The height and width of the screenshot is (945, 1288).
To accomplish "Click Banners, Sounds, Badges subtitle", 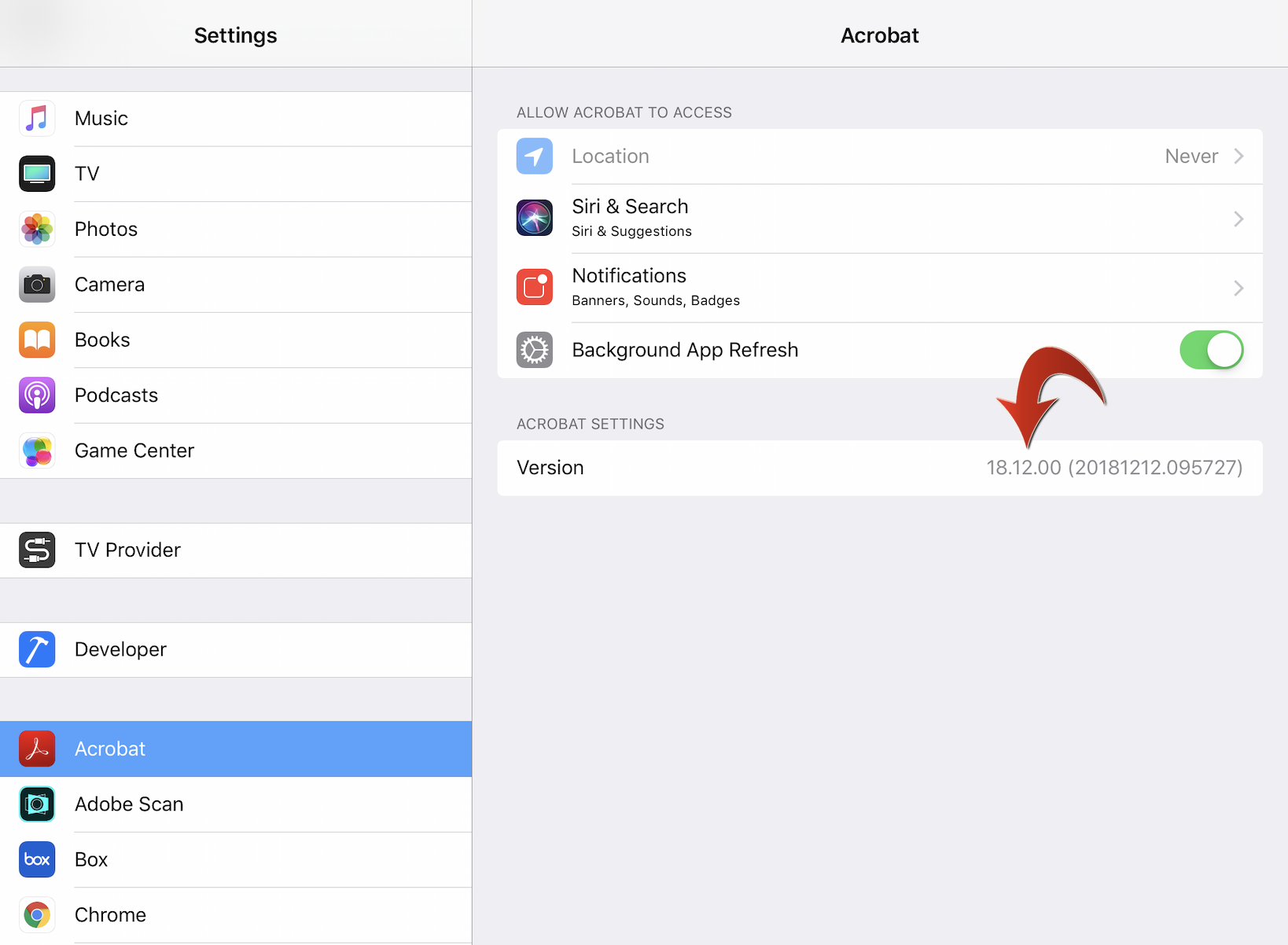I will (x=656, y=300).
